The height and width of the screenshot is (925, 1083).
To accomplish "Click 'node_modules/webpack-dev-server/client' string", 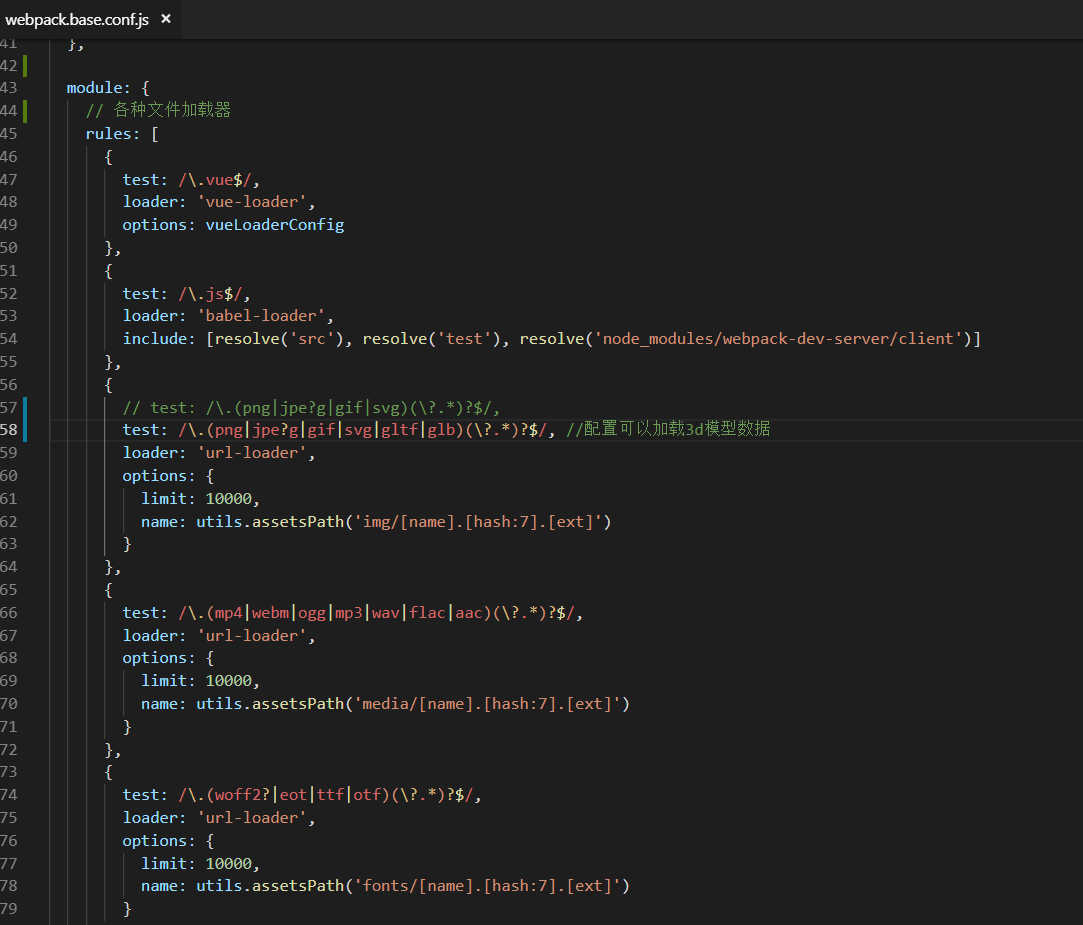I will tap(778, 338).
